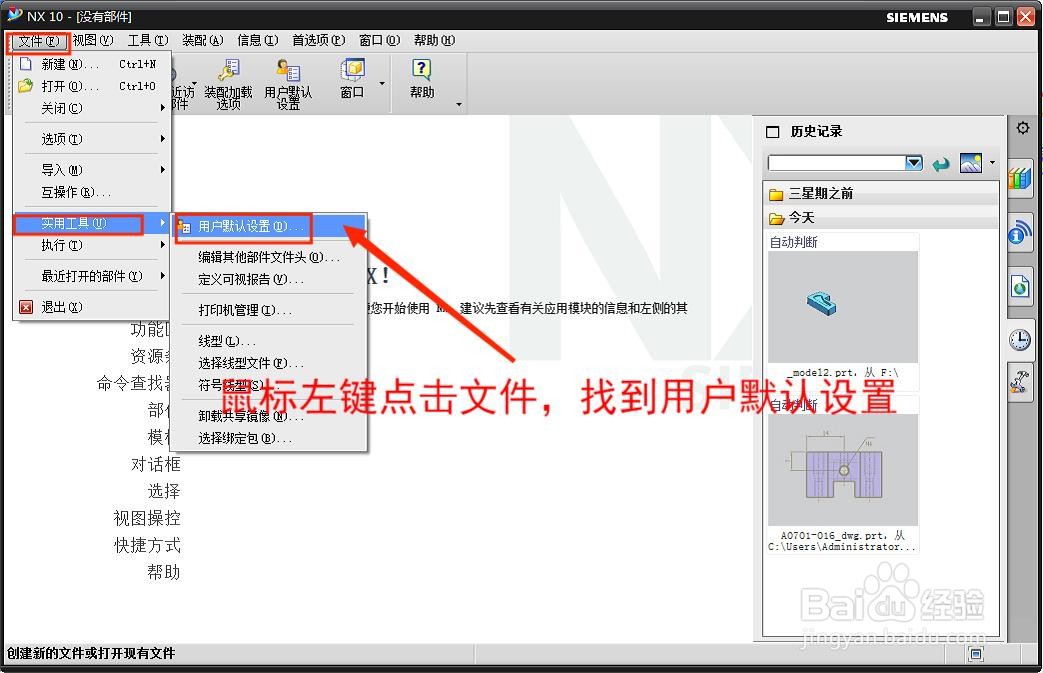
Task: Open the history clock icon in resource bar
Action: tap(1020, 340)
